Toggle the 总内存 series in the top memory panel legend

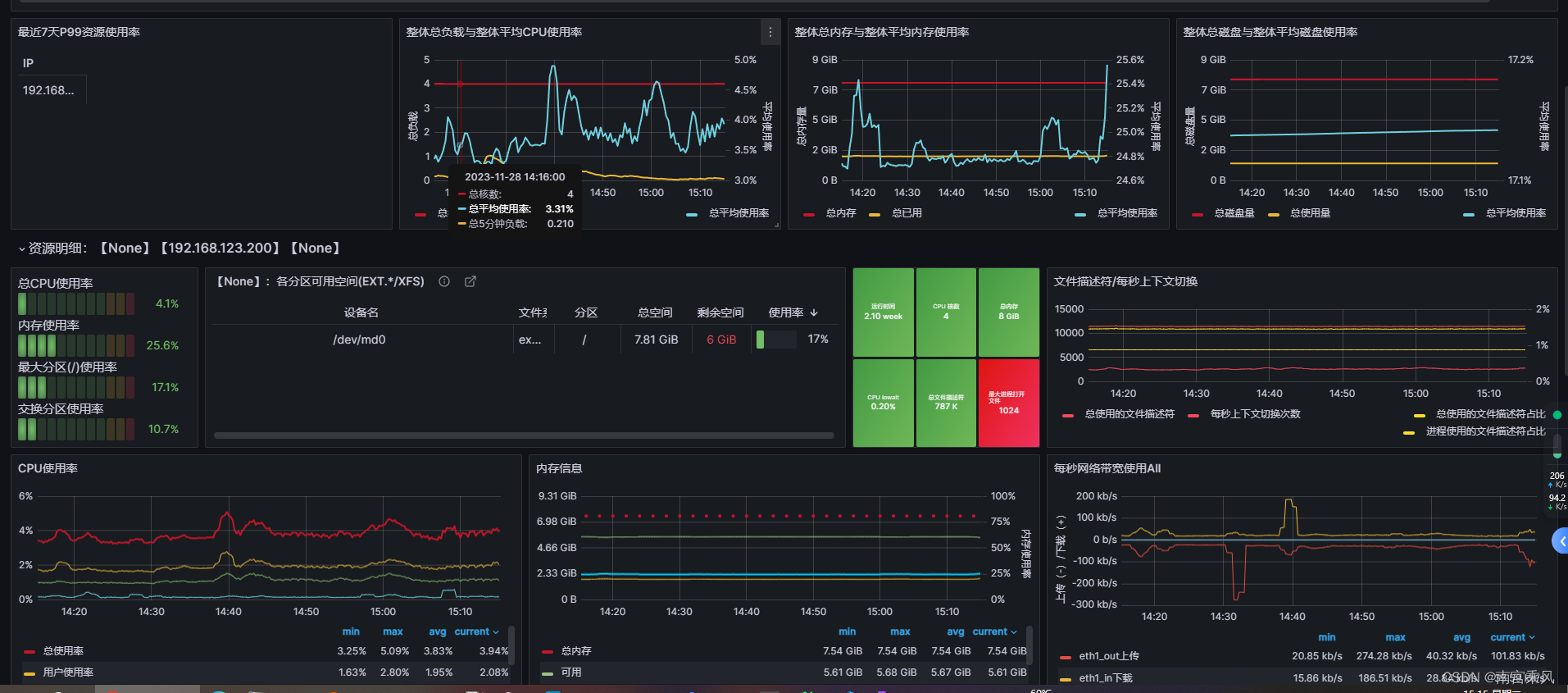(841, 213)
